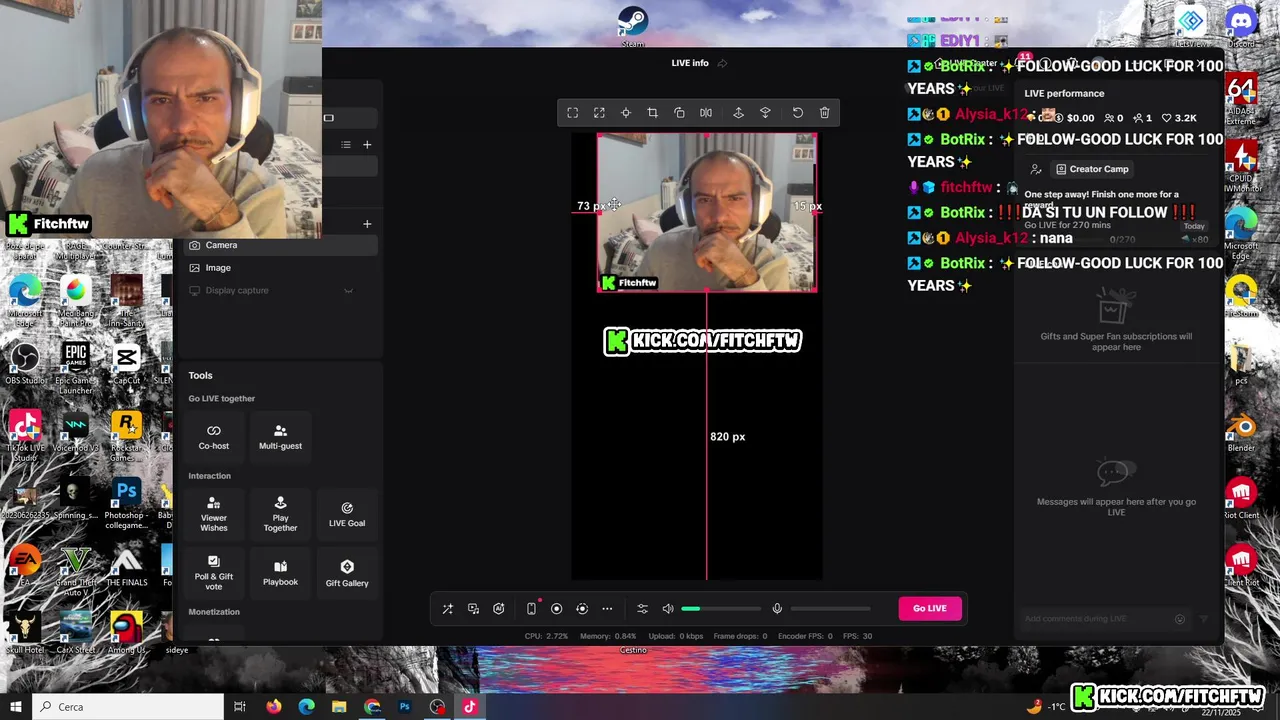Open the audio mixer settings icon
1280x720 pixels.
tap(642, 609)
